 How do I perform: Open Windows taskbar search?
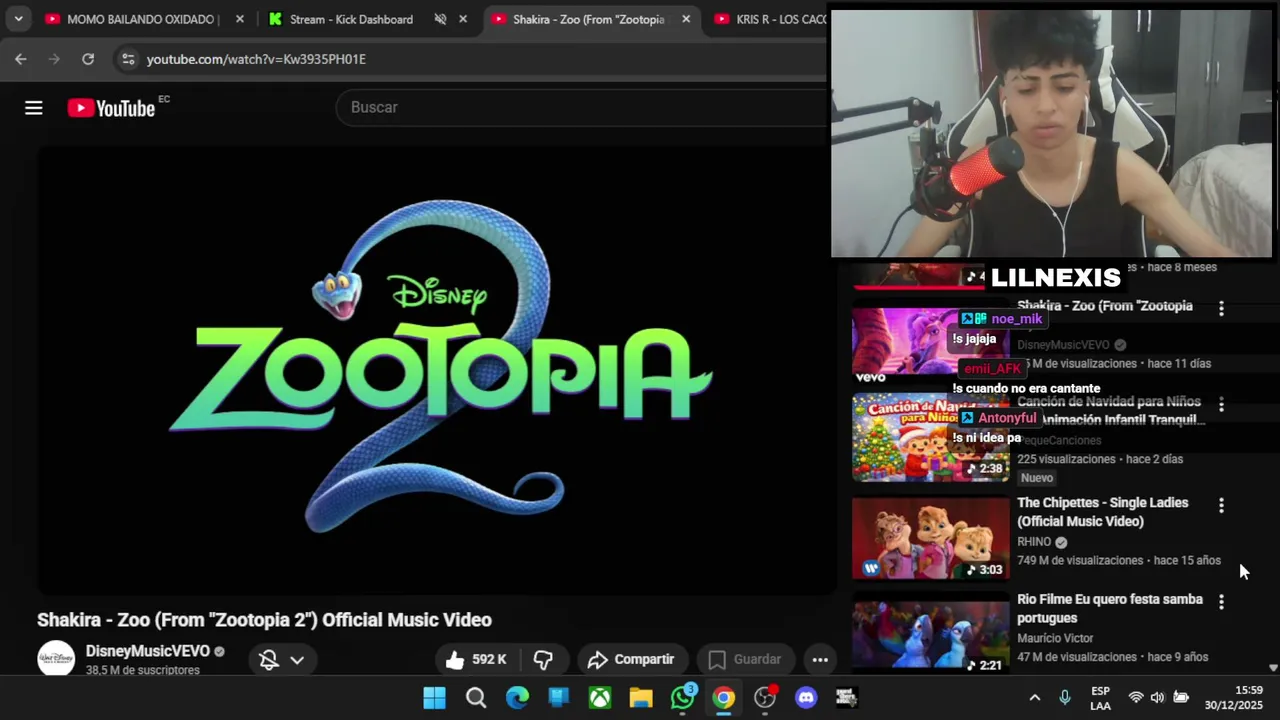pyautogui.click(x=476, y=698)
